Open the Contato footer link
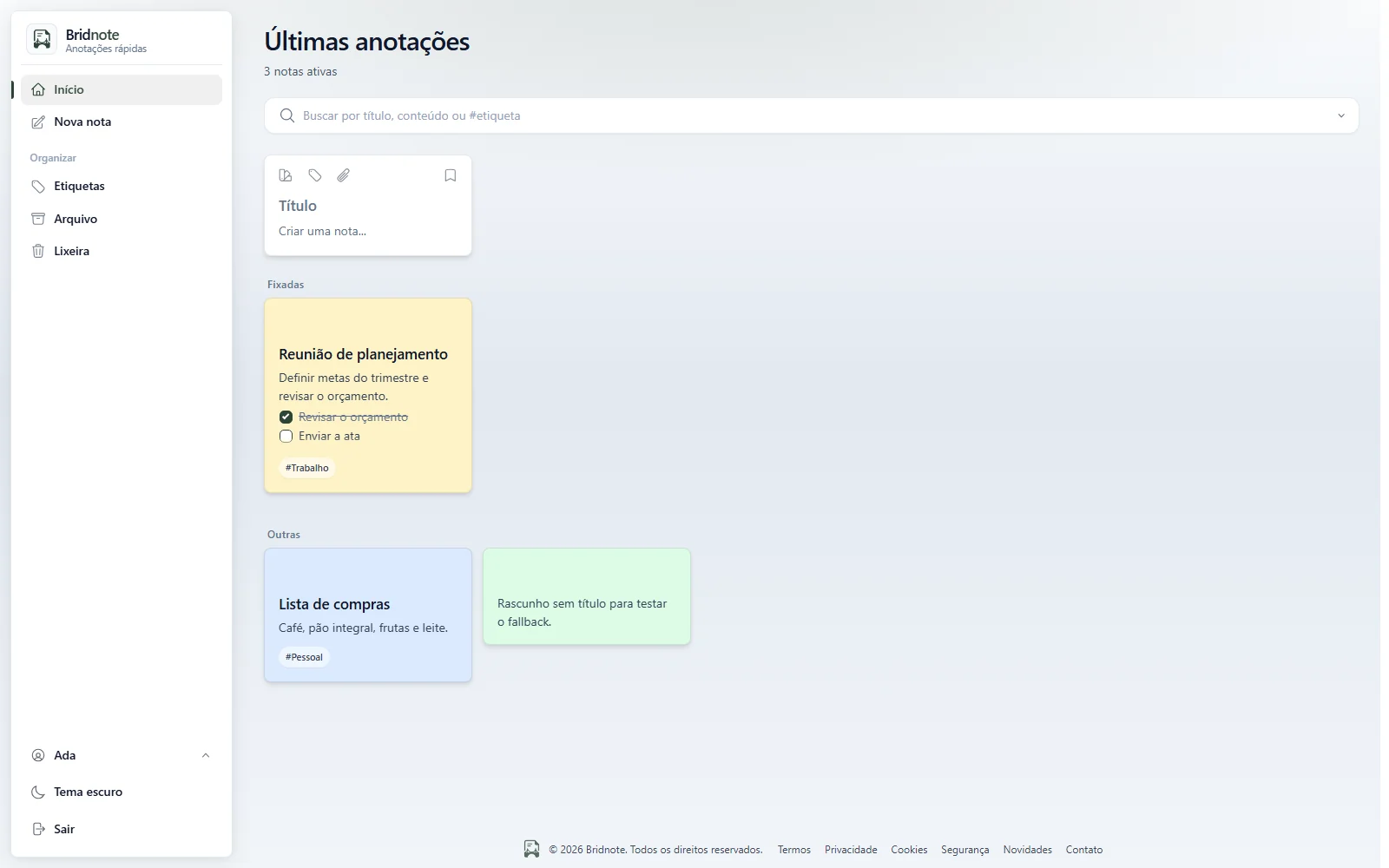Image resolution: width=1389 pixels, height=868 pixels. click(1084, 850)
